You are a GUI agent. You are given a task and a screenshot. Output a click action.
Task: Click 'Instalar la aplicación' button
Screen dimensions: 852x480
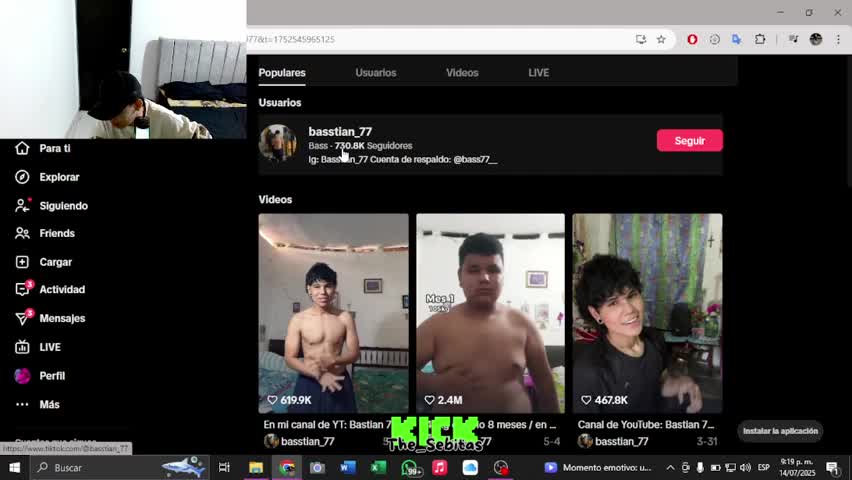point(780,431)
